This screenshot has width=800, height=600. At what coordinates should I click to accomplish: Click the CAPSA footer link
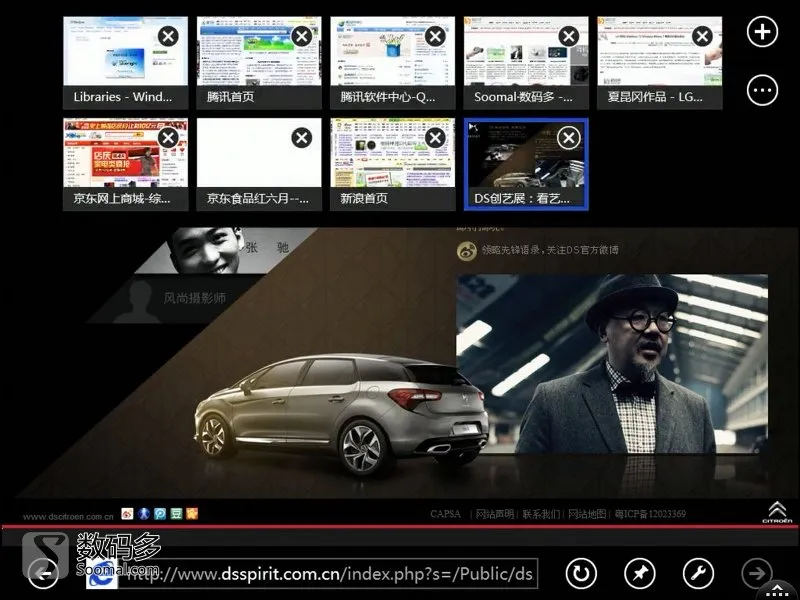tap(445, 514)
